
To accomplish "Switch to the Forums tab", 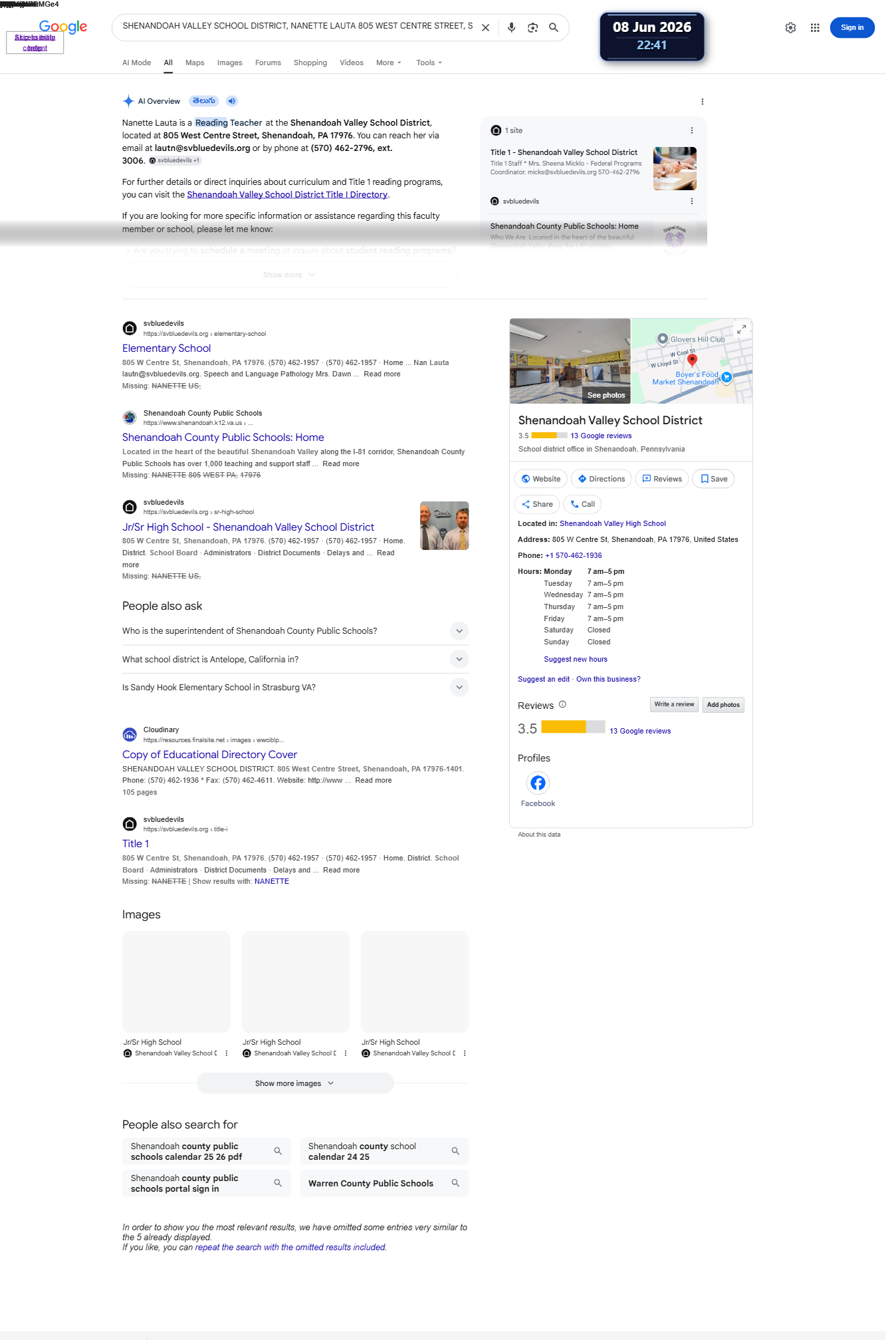I will point(268,63).
